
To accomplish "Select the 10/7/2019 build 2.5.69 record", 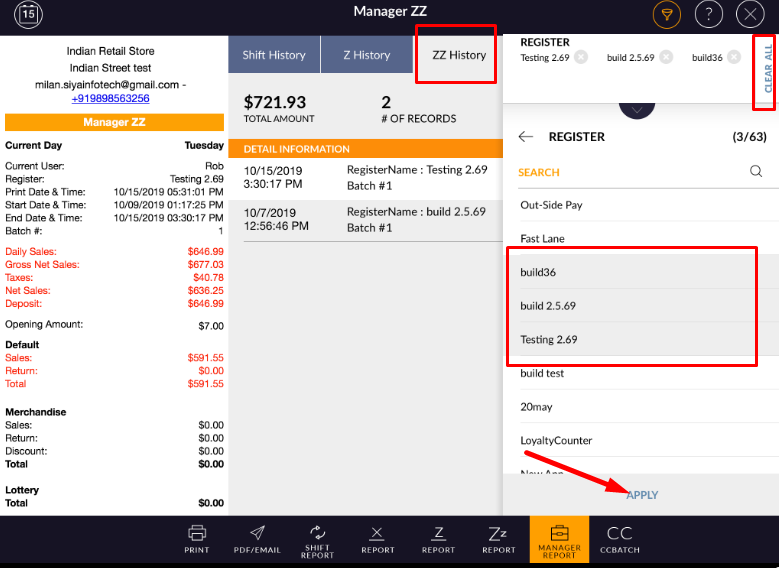I will click(365, 220).
